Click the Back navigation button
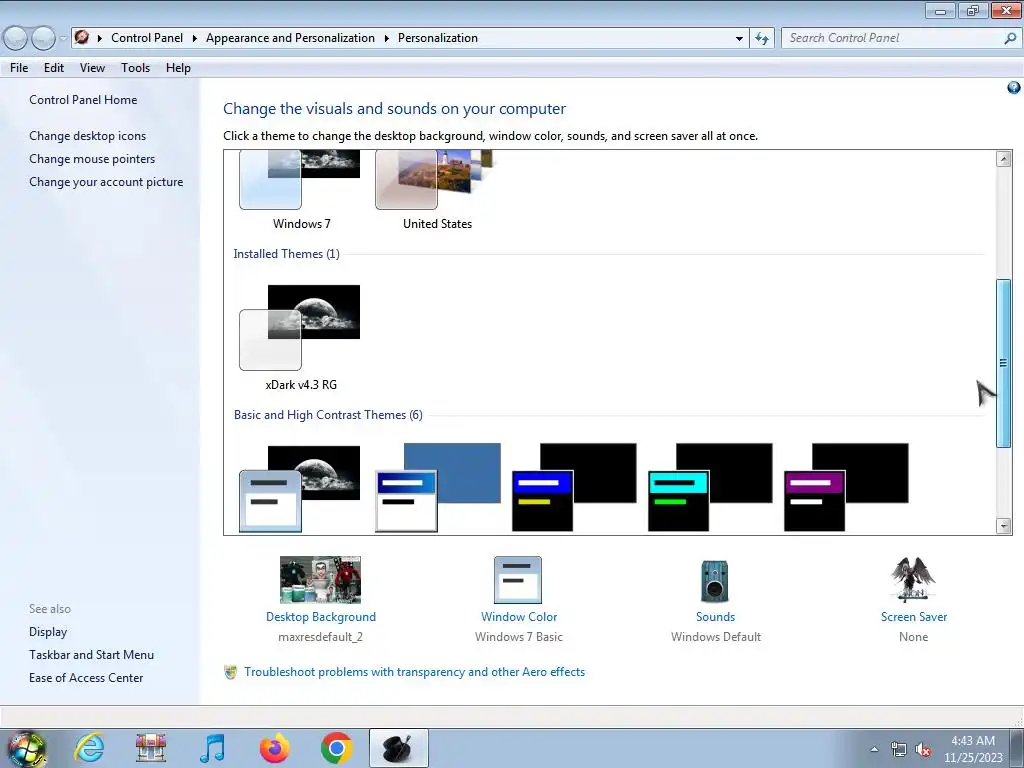 16,38
